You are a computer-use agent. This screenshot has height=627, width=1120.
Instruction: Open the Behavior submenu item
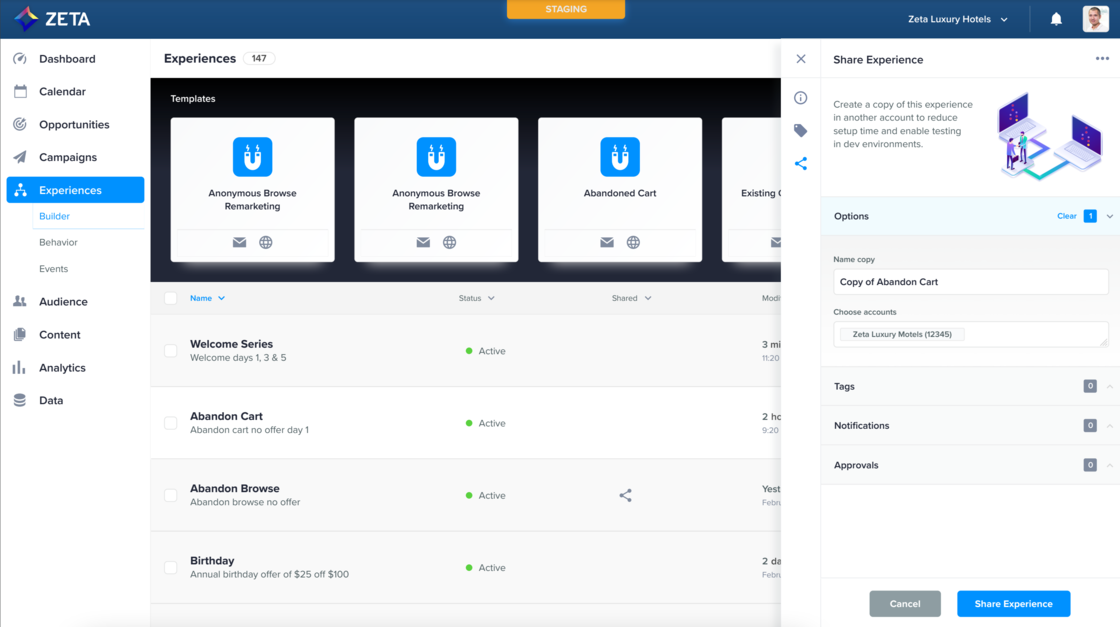[x=58, y=242]
